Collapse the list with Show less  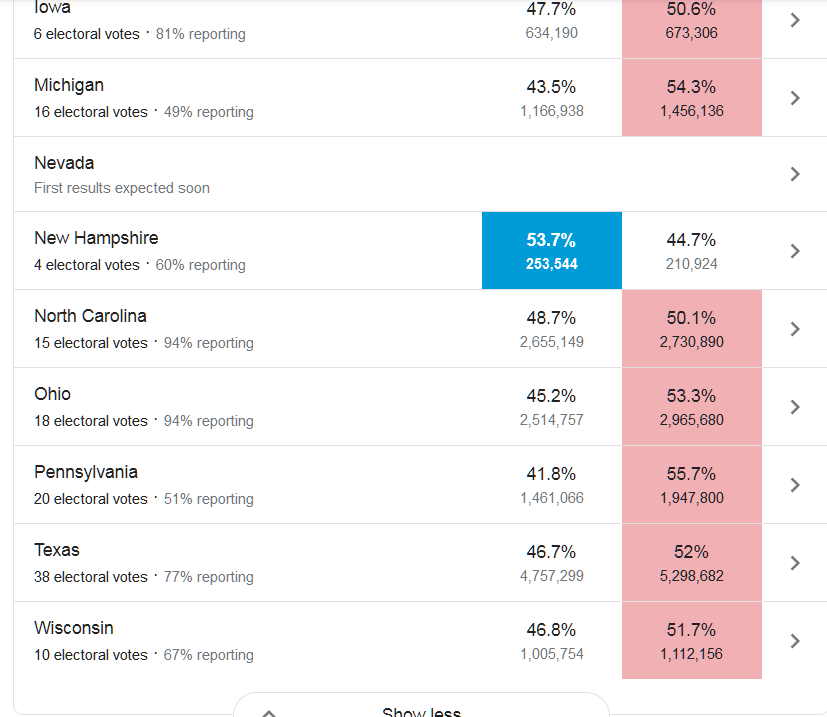pos(421,711)
